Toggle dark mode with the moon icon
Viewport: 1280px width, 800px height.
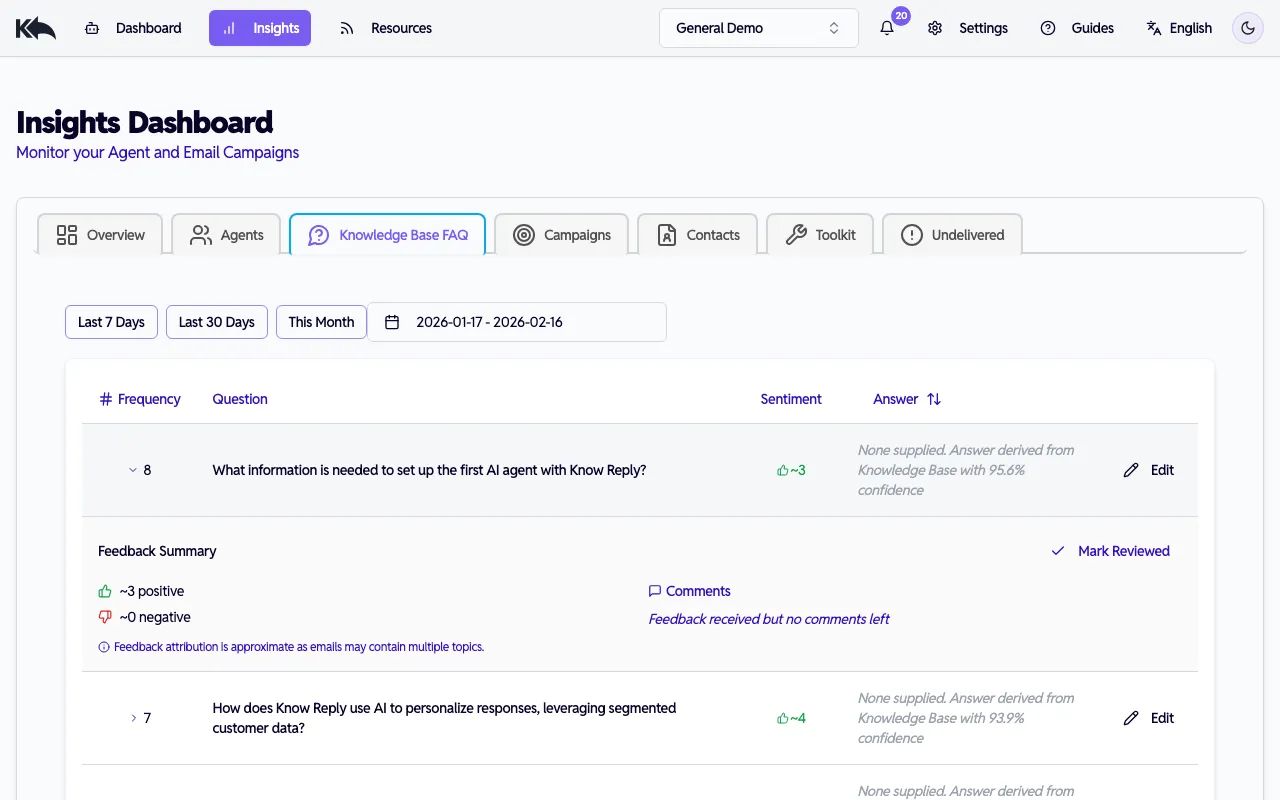click(x=1247, y=28)
